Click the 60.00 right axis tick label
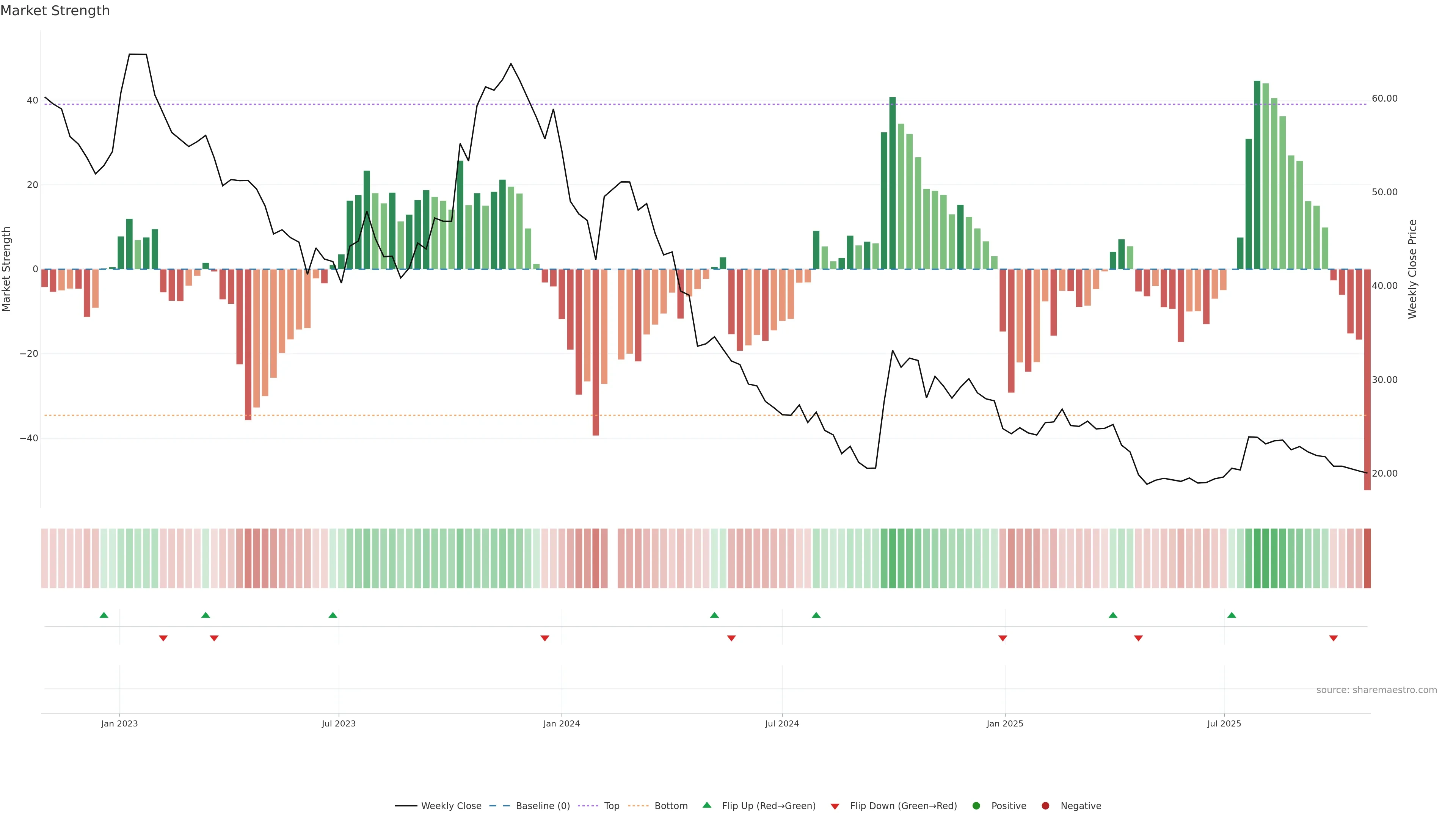This screenshot has width=1456, height=819. [x=1384, y=98]
